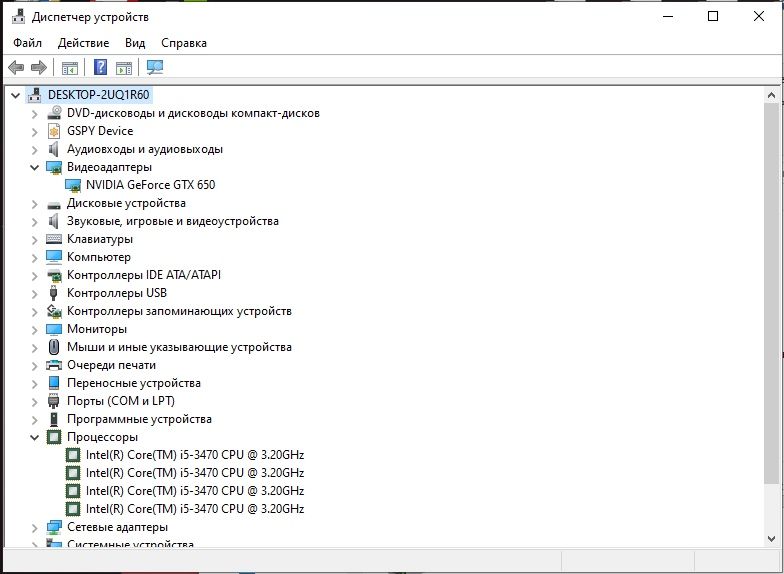
Task: Click the Компьютер monitor icon
Action: (x=54, y=256)
